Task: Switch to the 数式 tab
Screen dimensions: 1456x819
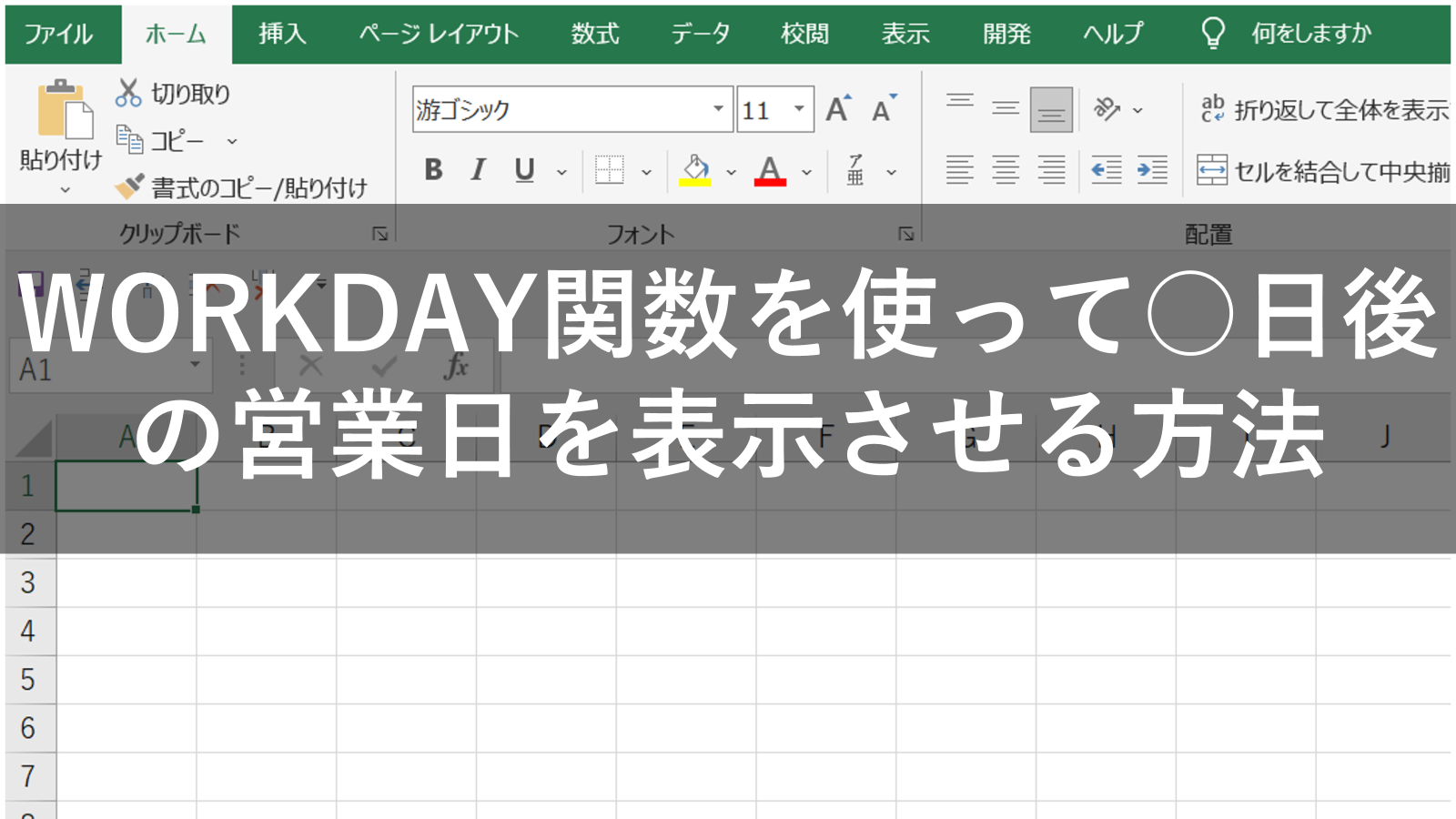Action: [x=595, y=35]
